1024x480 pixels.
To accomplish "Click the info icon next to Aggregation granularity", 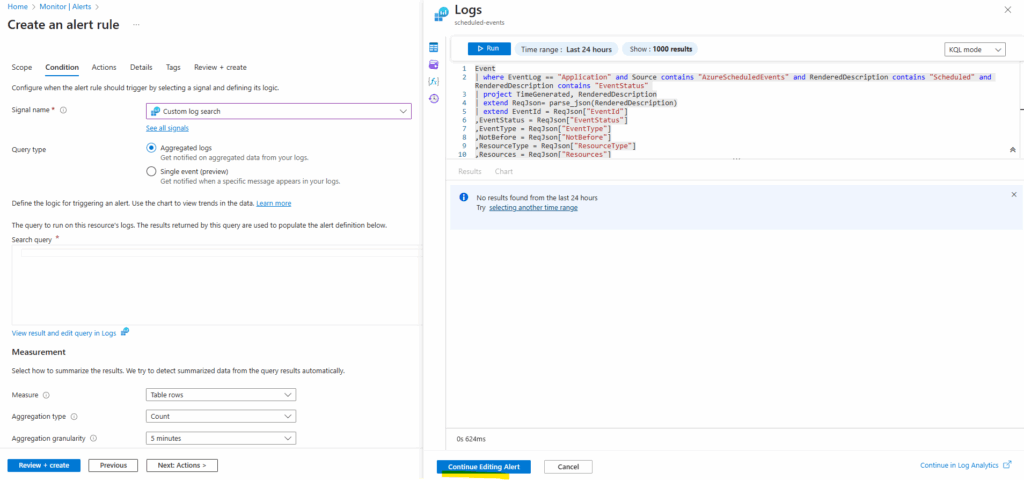I will point(93,438).
